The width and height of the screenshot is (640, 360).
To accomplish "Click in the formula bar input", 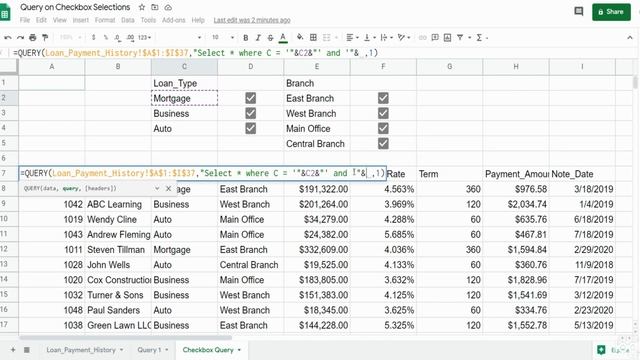I will 322,53.
